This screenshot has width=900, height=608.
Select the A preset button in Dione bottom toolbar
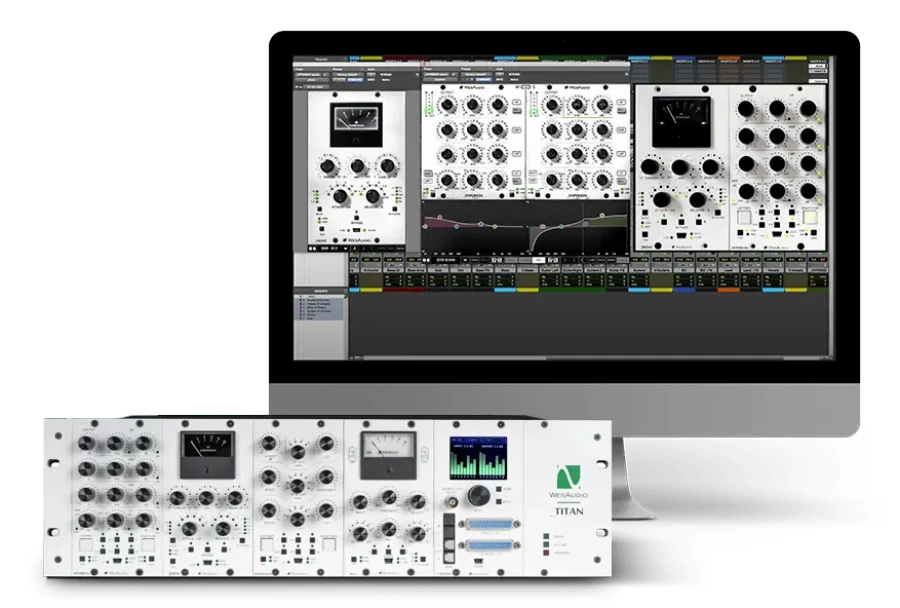coord(354,249)
